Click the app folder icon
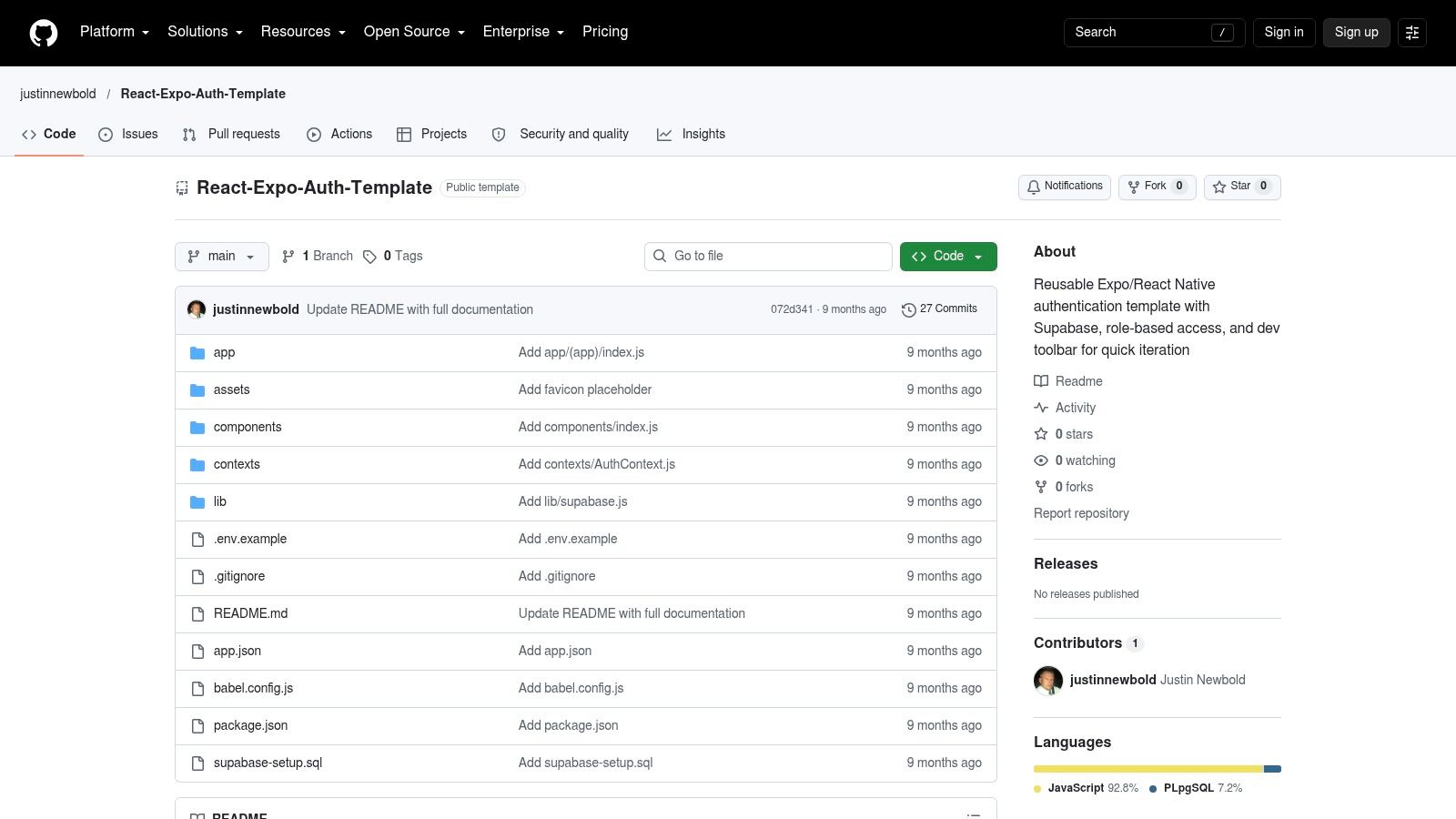The image size is (1456, 819). pyautogui.click(x=197, y=353)
